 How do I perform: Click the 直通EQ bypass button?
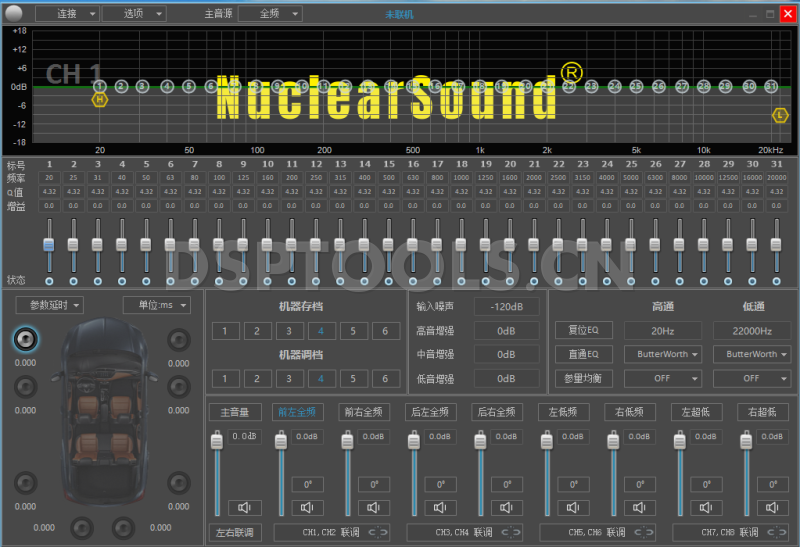point(584,354)
